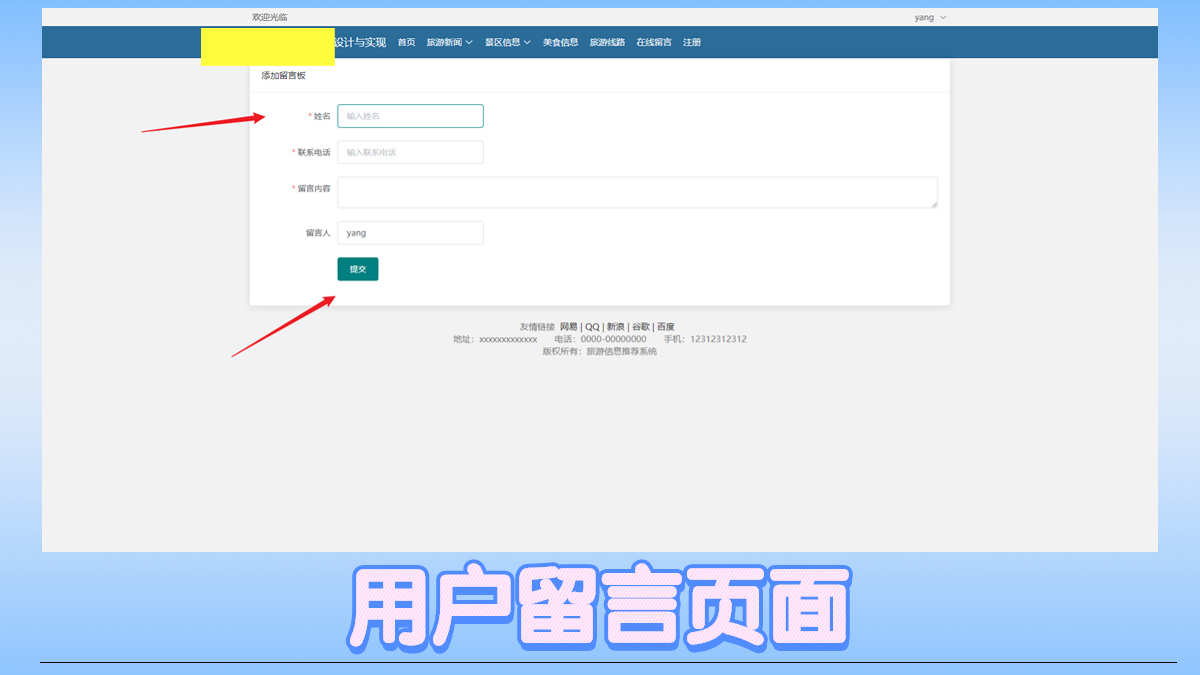This screenshot has width=1200, height=675.
Task: Select the 留言人 field containing yang
Action: 410,233
